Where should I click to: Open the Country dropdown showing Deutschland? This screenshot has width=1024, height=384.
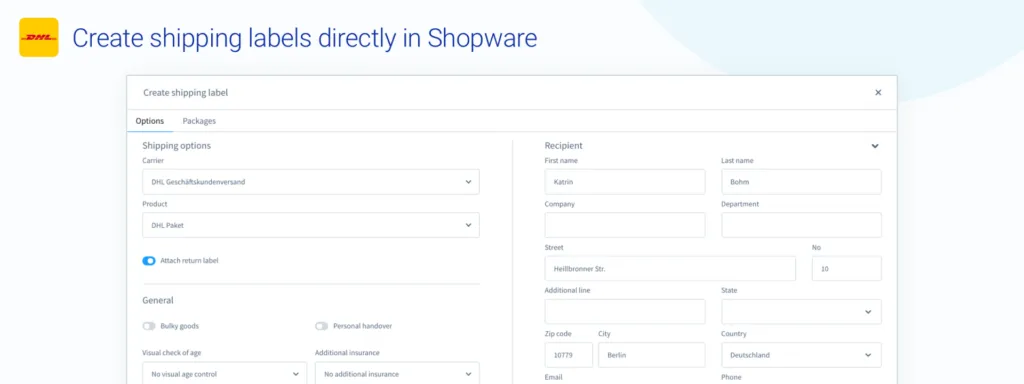[801, 355]
